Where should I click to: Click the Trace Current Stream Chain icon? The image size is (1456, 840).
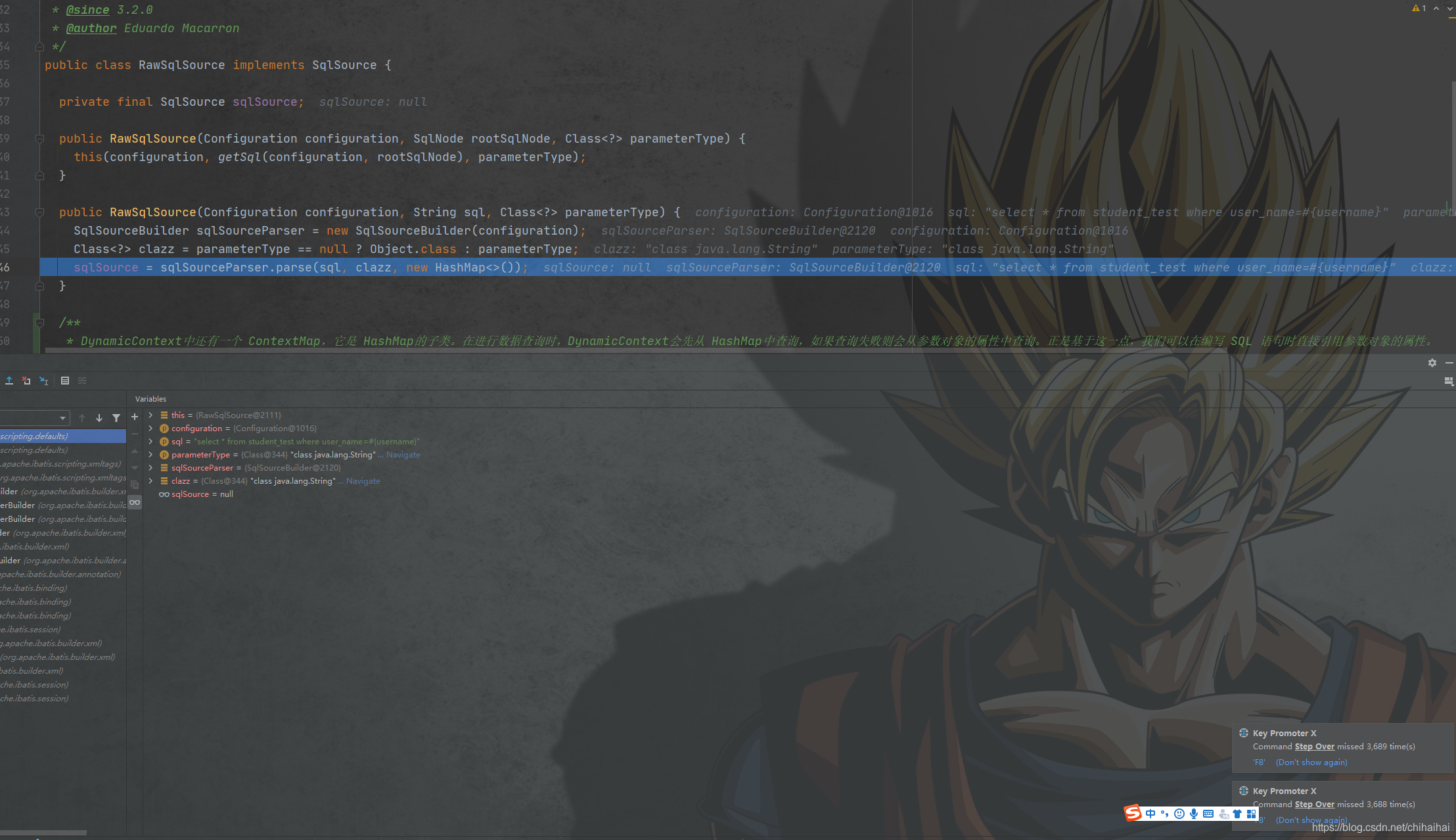point(82,381)
